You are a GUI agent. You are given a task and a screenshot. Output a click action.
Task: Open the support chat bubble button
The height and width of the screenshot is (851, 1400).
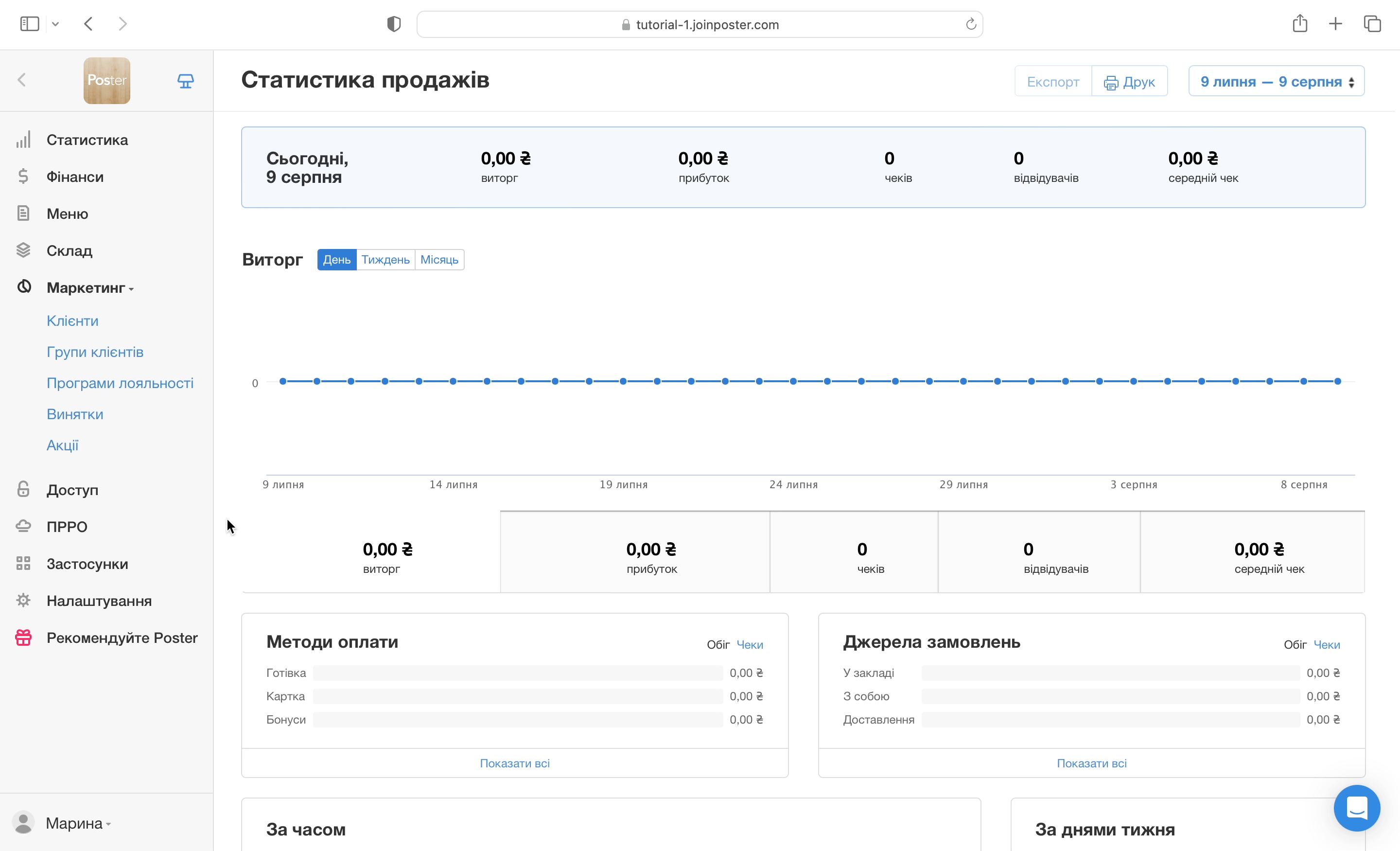coord(1356,807)
